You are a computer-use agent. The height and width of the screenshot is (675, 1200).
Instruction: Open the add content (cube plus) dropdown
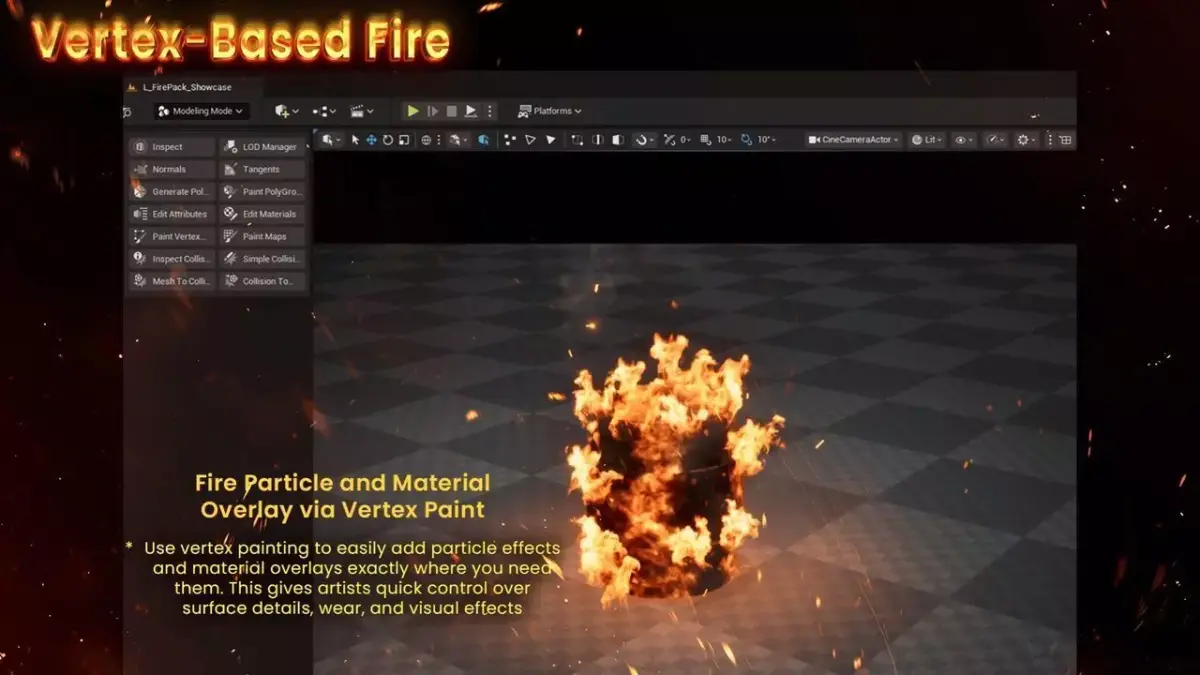(286, 111)
